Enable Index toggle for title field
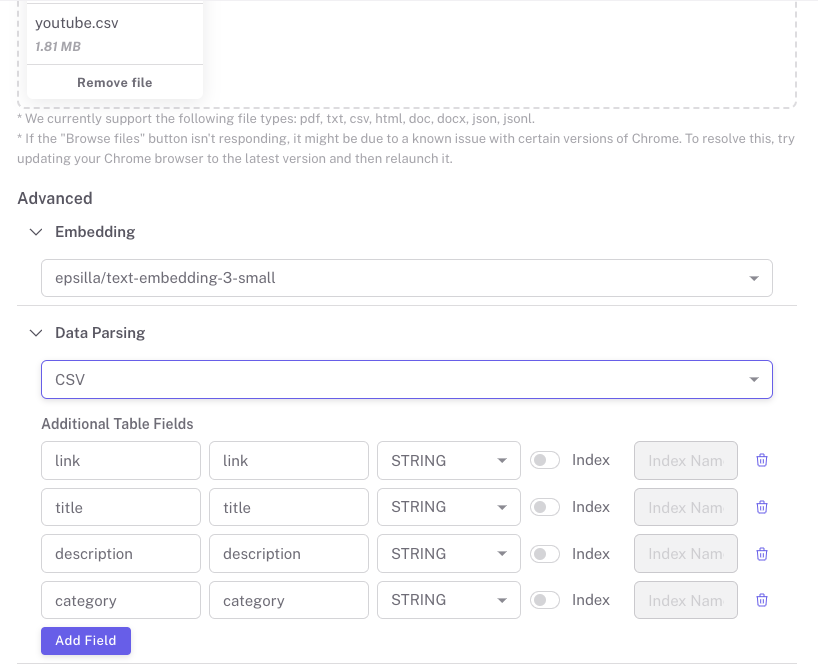 (545, 507)
